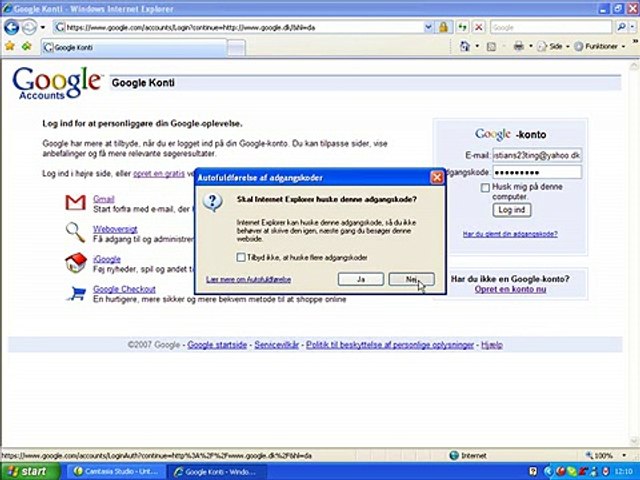Expand the zoom level dropdown arrow
This screenshot has width=640, height=480.
pyautogui.click(x=624, y=456)
